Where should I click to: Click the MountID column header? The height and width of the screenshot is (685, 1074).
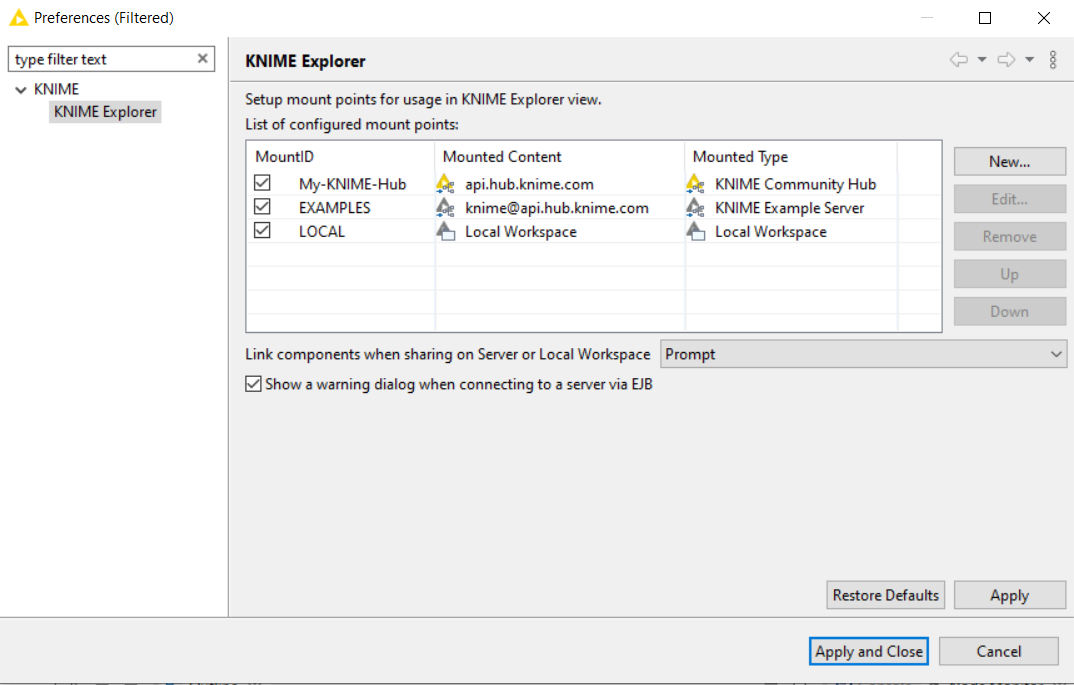340,156
